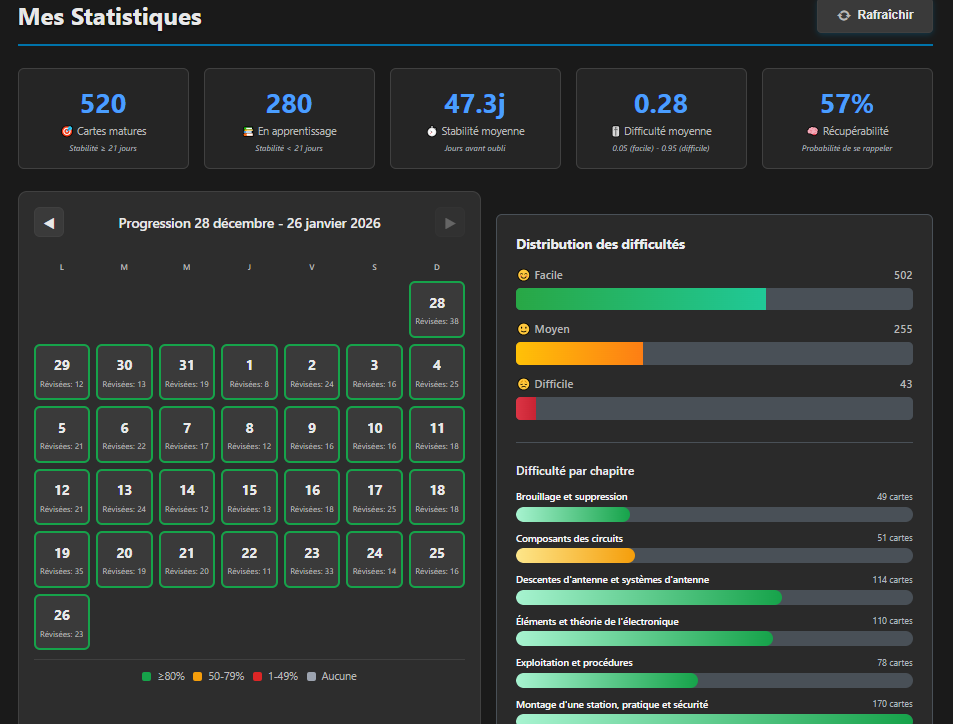
Task: Click the 280 En apprentissage value
Action: pos(289,104)
